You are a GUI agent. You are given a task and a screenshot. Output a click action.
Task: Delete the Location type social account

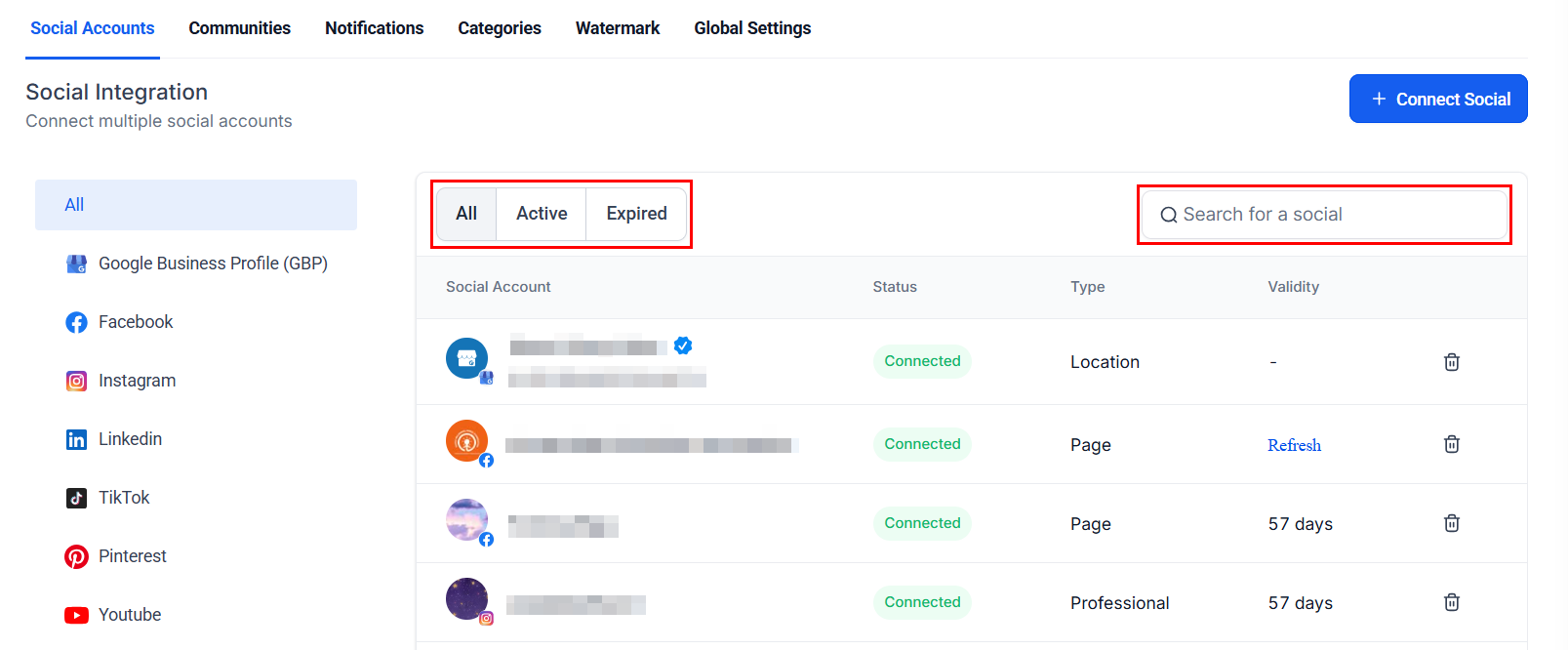click(1451, 362)
